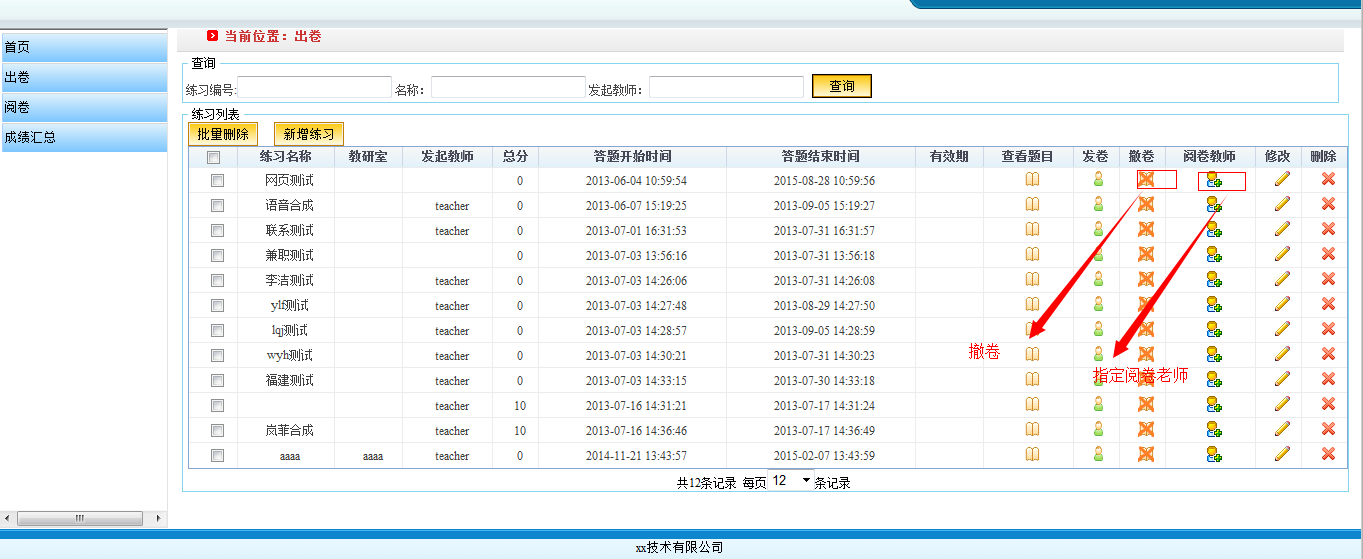
Task: Withdraw paper icon for 联系测试 row
Action: pyautogui.click(x=1146, y=229)
